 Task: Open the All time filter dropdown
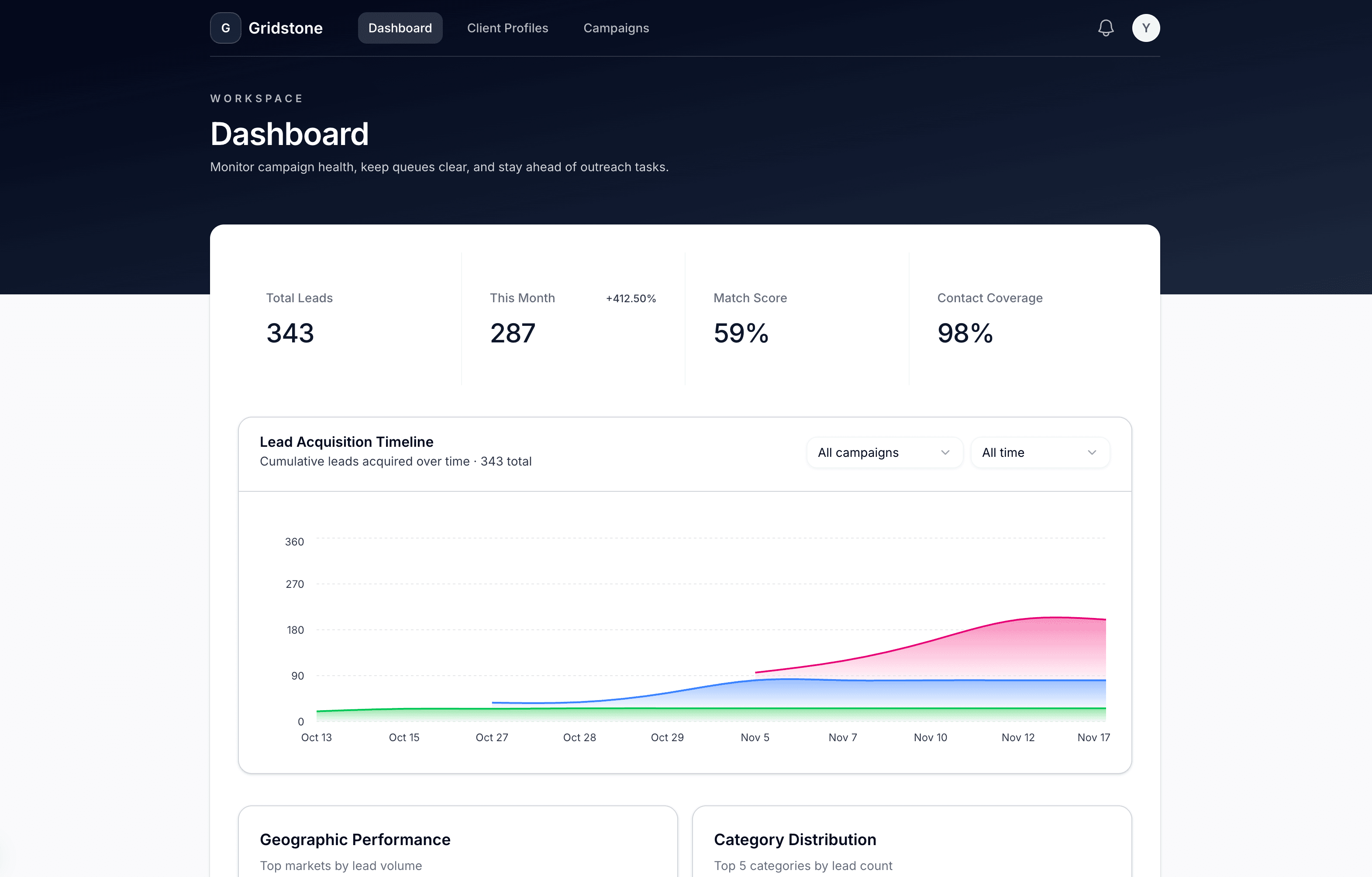pos(1039,452)
